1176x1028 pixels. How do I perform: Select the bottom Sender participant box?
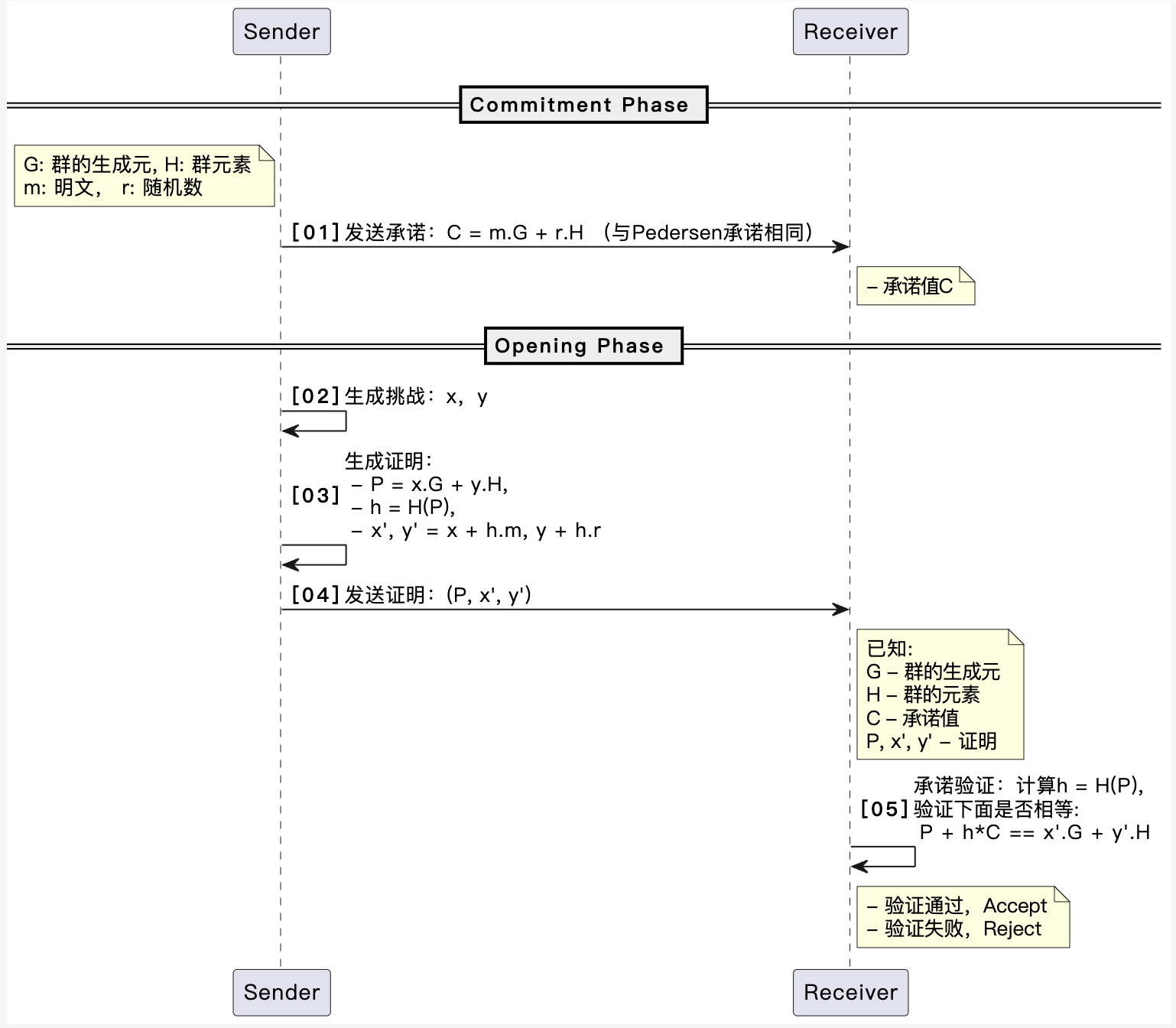pos(281,992)
